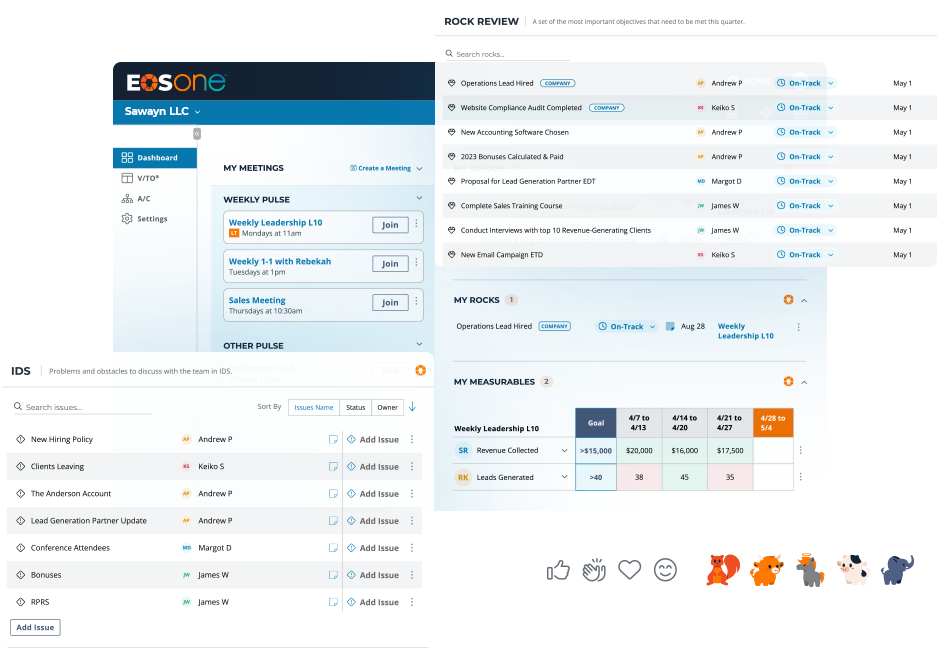Click the smiley face reaction icon
The height and width of the screenshot is (651, 942).
click(665, 570)
